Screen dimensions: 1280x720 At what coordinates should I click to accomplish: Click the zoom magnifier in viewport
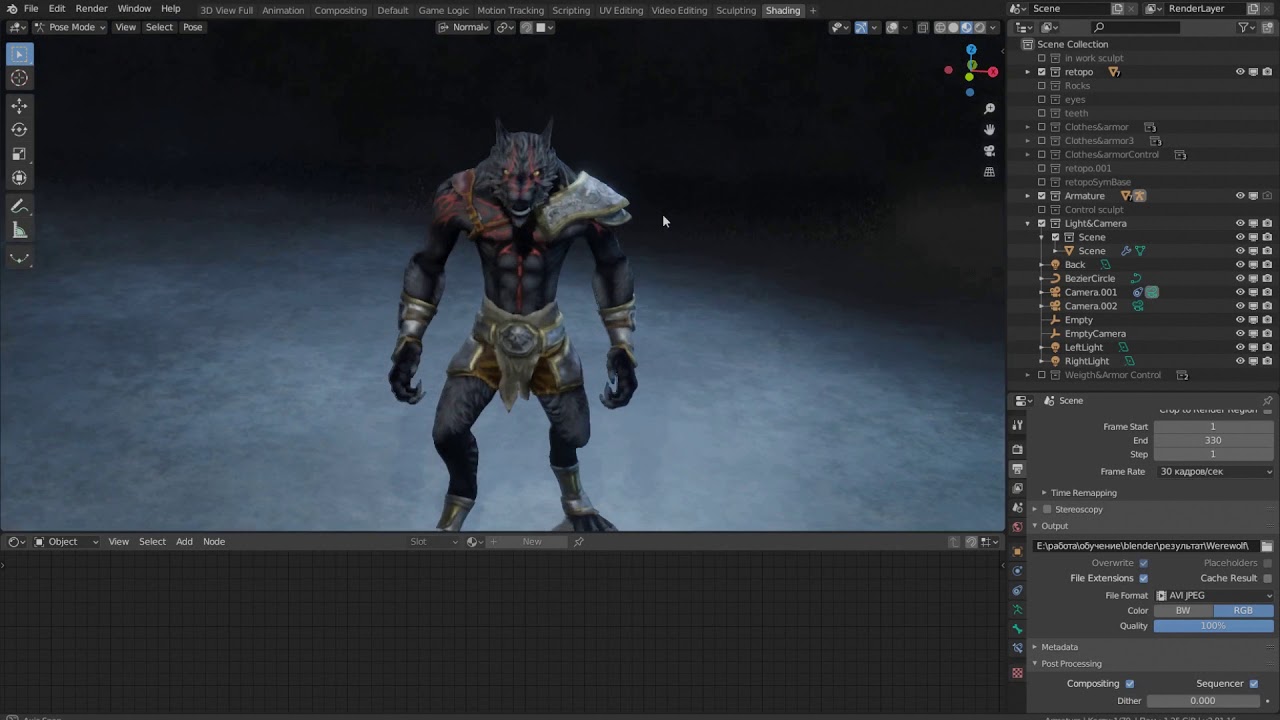(989, 108)
